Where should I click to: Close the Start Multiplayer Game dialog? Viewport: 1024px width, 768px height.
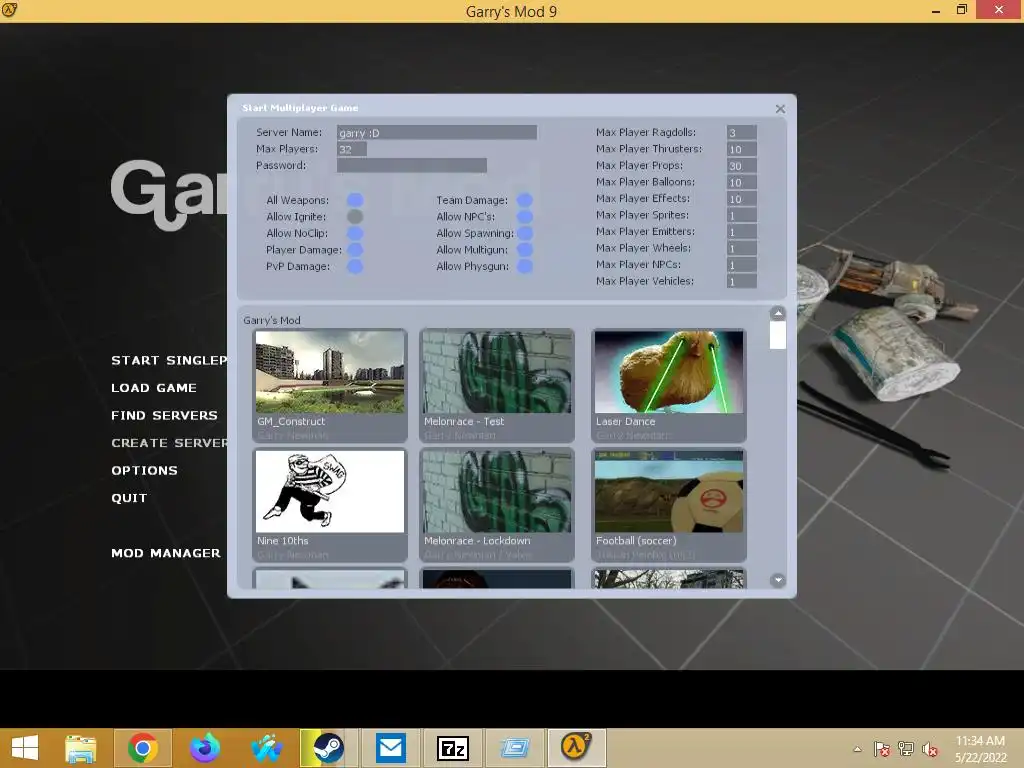(x=780, y=108)
